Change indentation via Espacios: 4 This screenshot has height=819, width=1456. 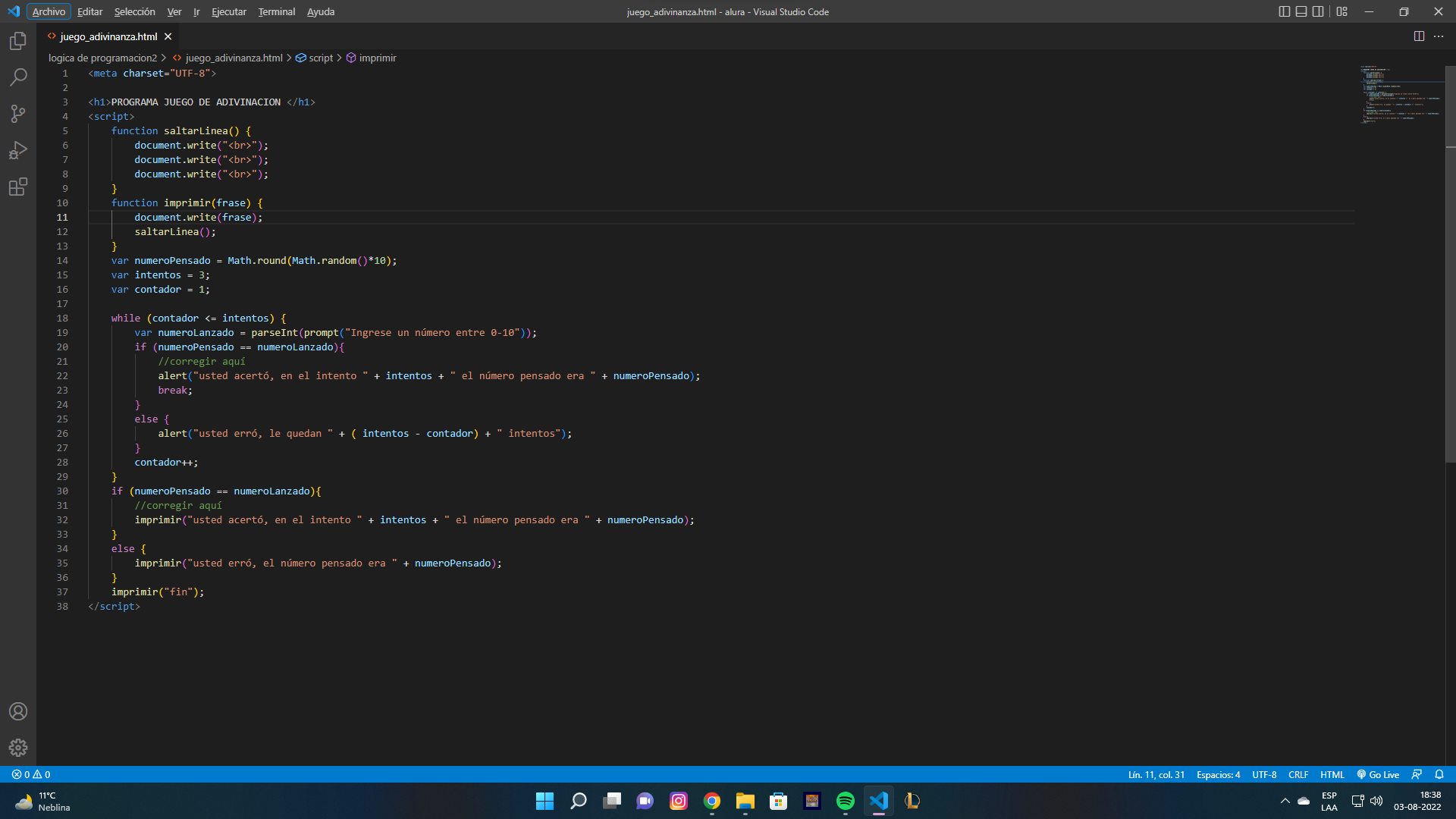tap(1218, 774)
